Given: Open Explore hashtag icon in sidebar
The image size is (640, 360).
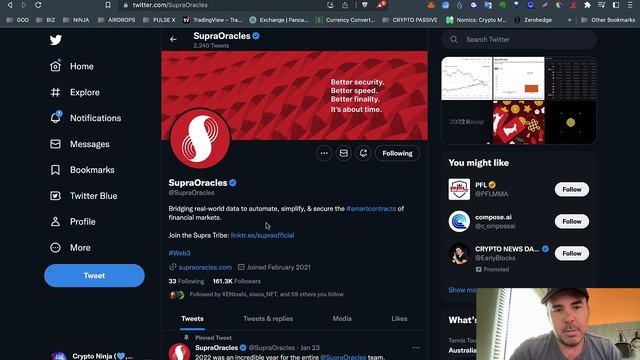Looking at the screenshot, I should pyautogui.click(x=56, y=92).
